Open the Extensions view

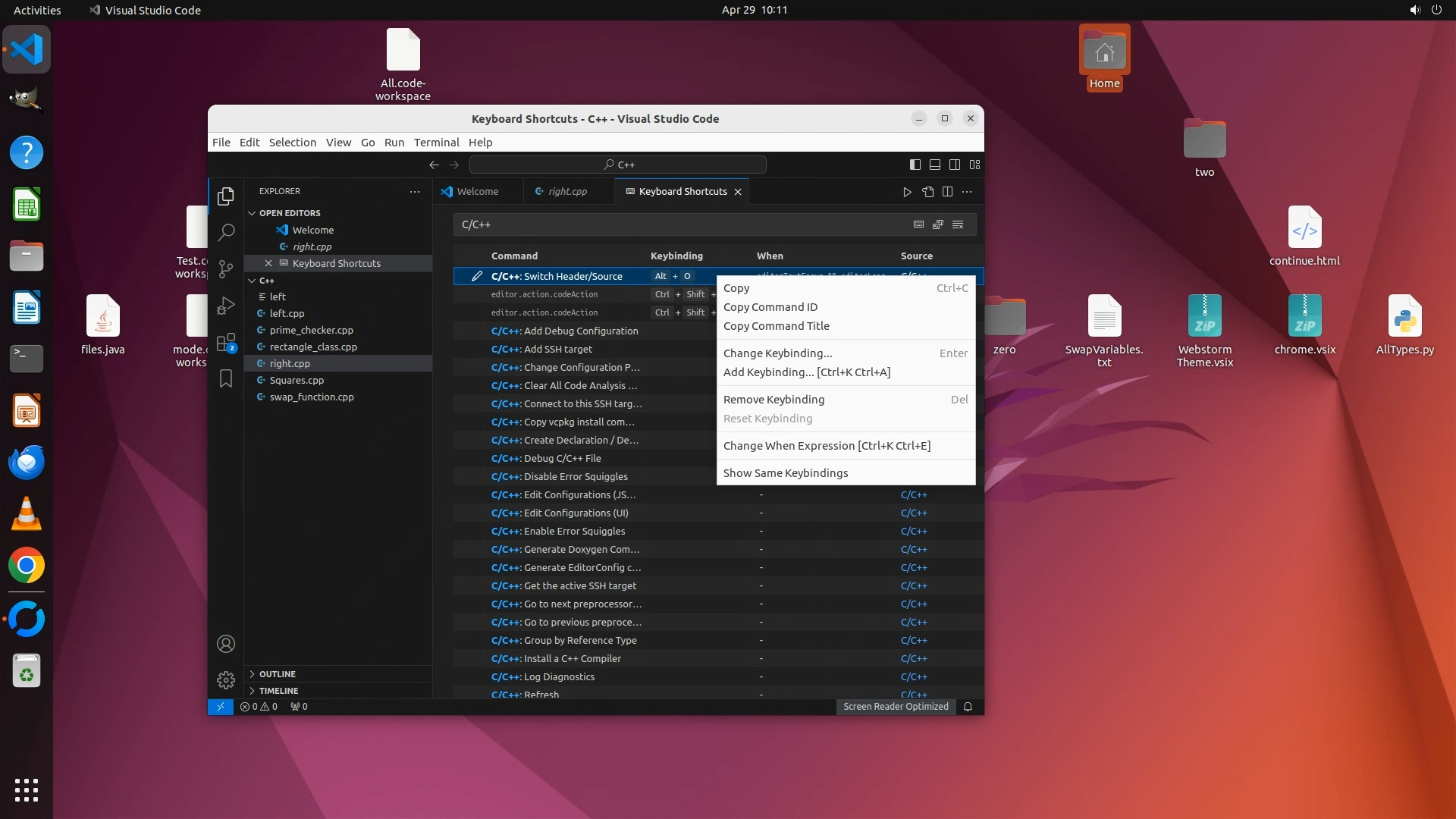point(226,343)
